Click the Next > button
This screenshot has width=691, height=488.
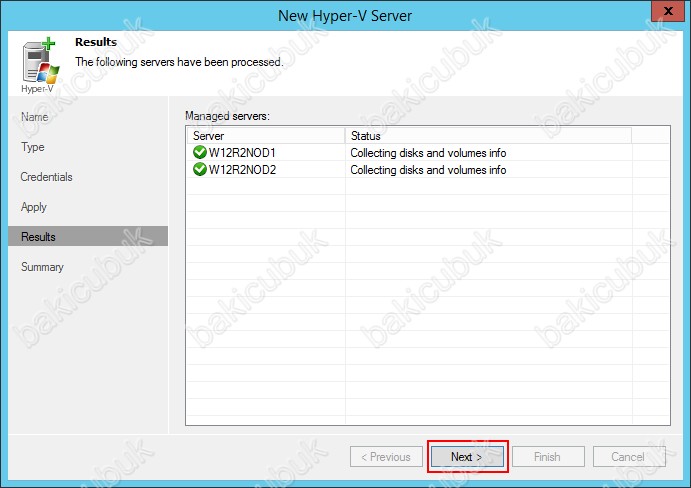click(467, 457)
